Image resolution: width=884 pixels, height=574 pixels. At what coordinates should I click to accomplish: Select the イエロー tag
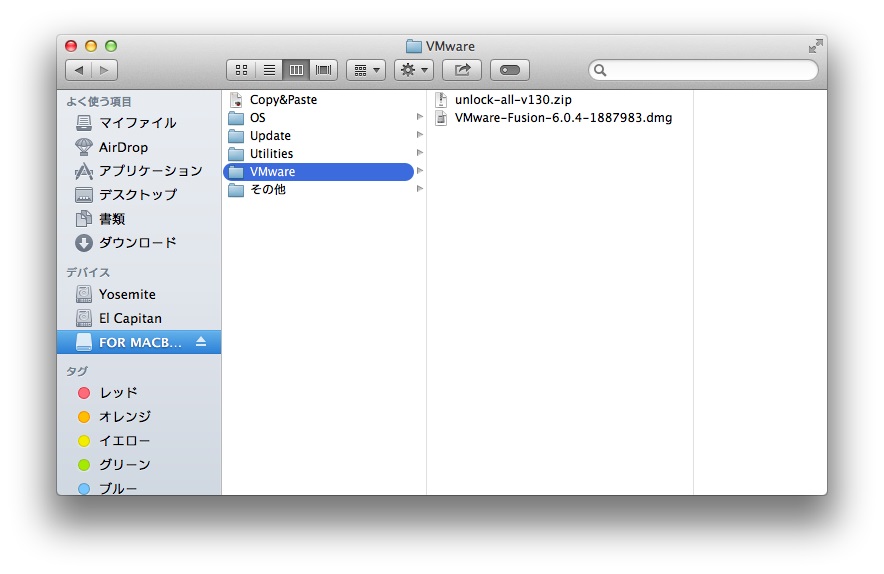139,441
